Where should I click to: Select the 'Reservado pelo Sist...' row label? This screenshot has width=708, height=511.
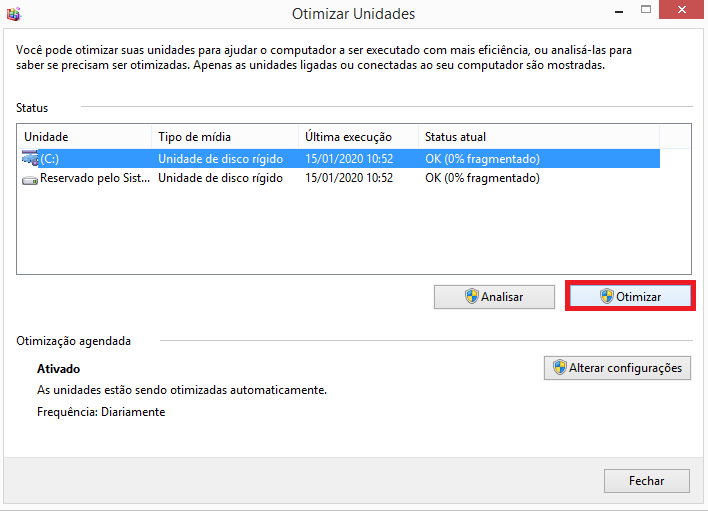(95, 178)
